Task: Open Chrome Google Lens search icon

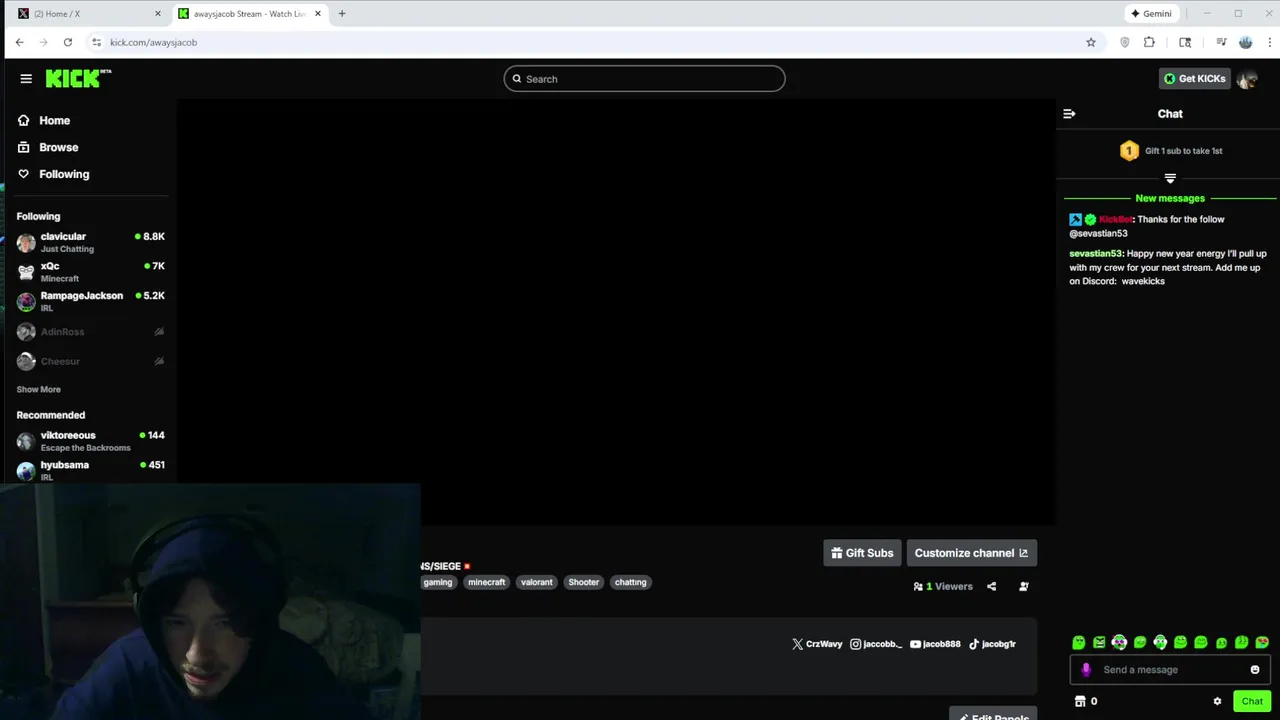Action: click(1185, 42)
